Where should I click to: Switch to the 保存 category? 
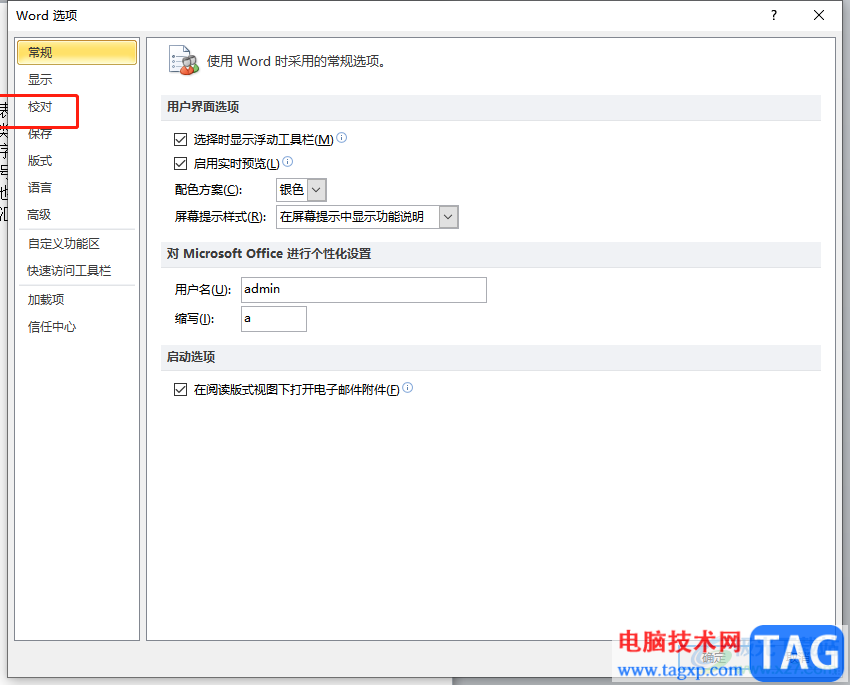coord(40,134)
